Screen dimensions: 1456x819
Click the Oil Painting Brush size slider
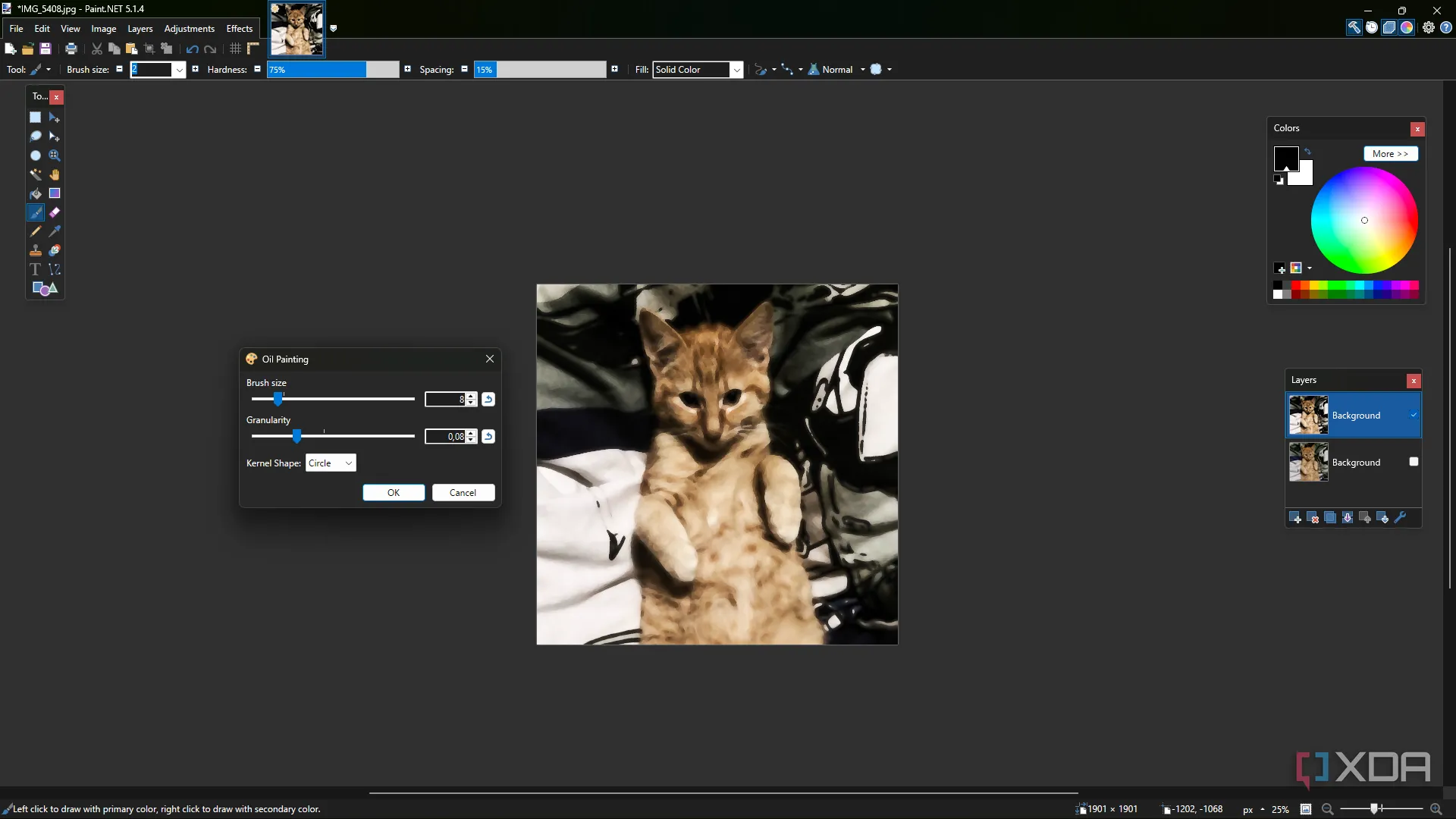[x=333, y=399]
